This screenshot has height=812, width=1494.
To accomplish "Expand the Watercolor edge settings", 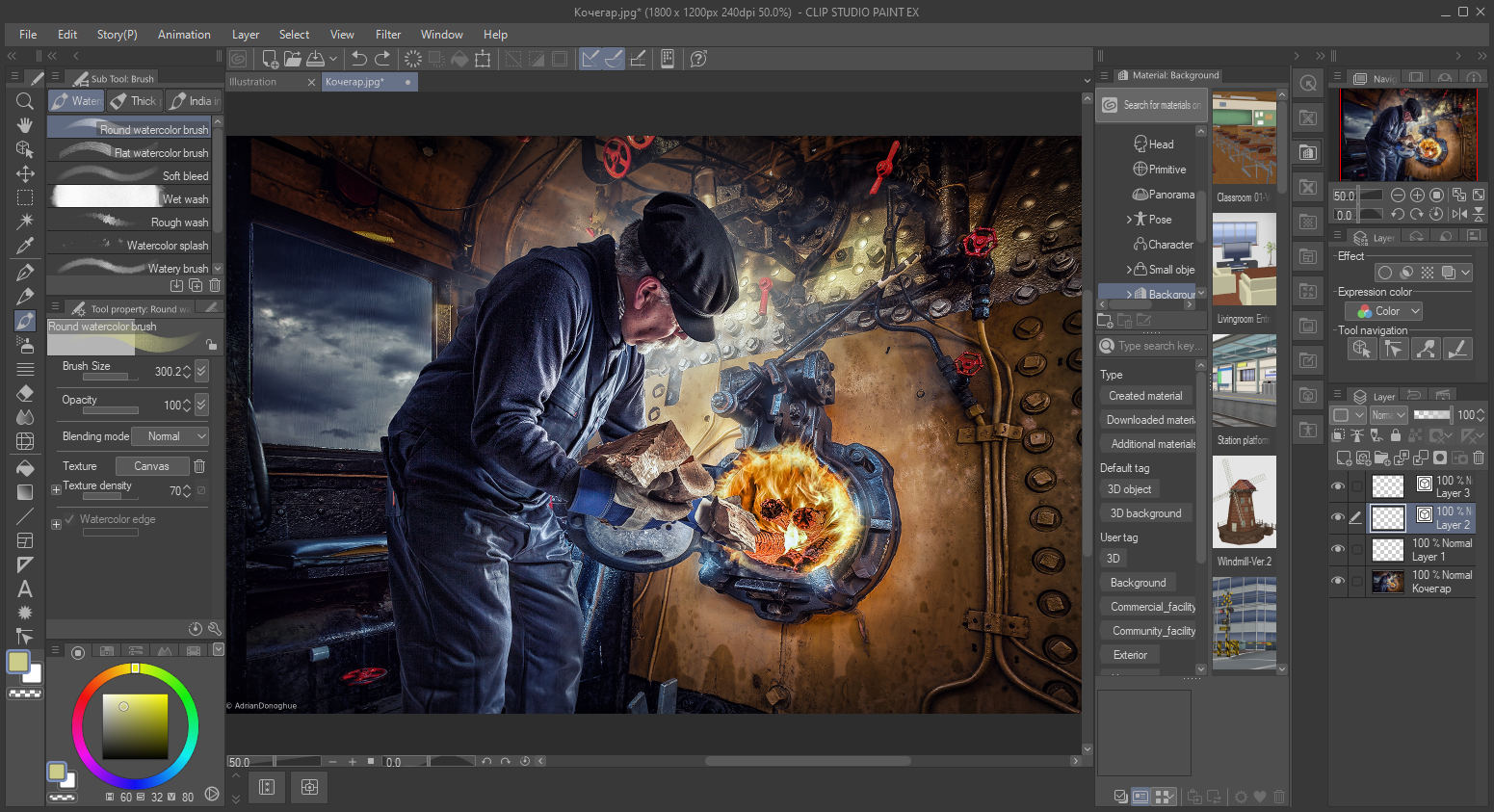I will (56, 524).
